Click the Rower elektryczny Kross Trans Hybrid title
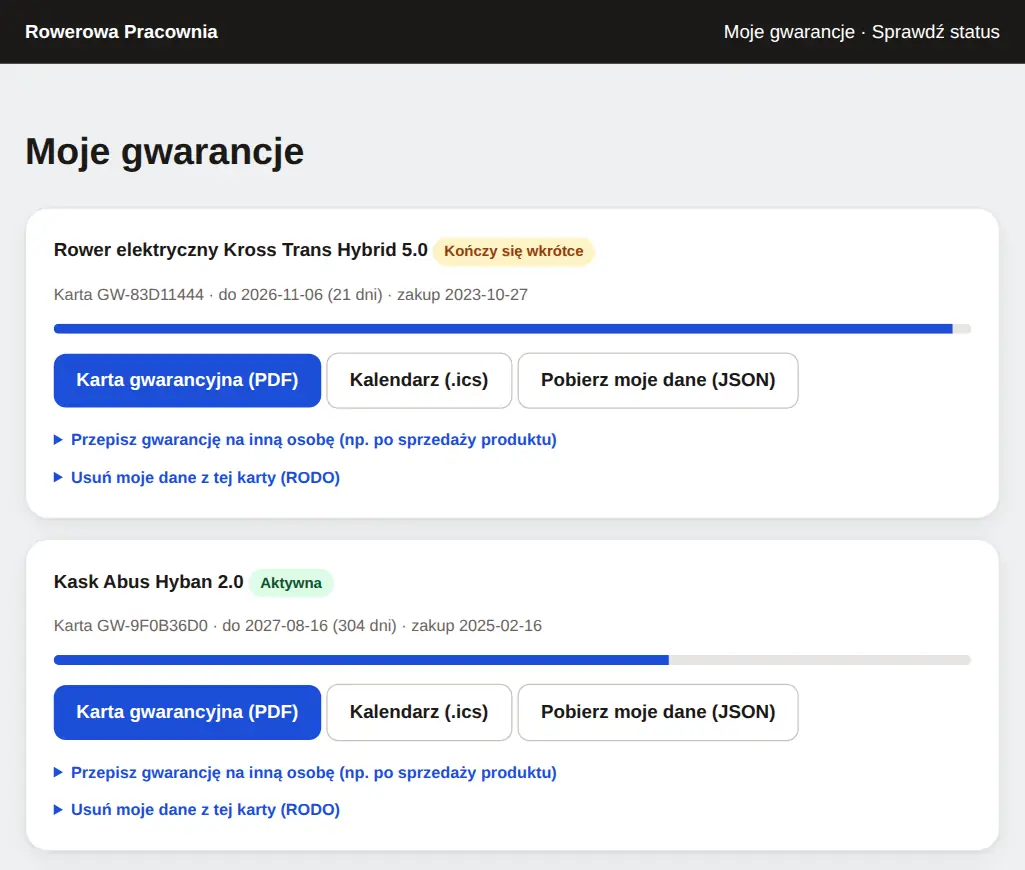 (x=241, y=250)
